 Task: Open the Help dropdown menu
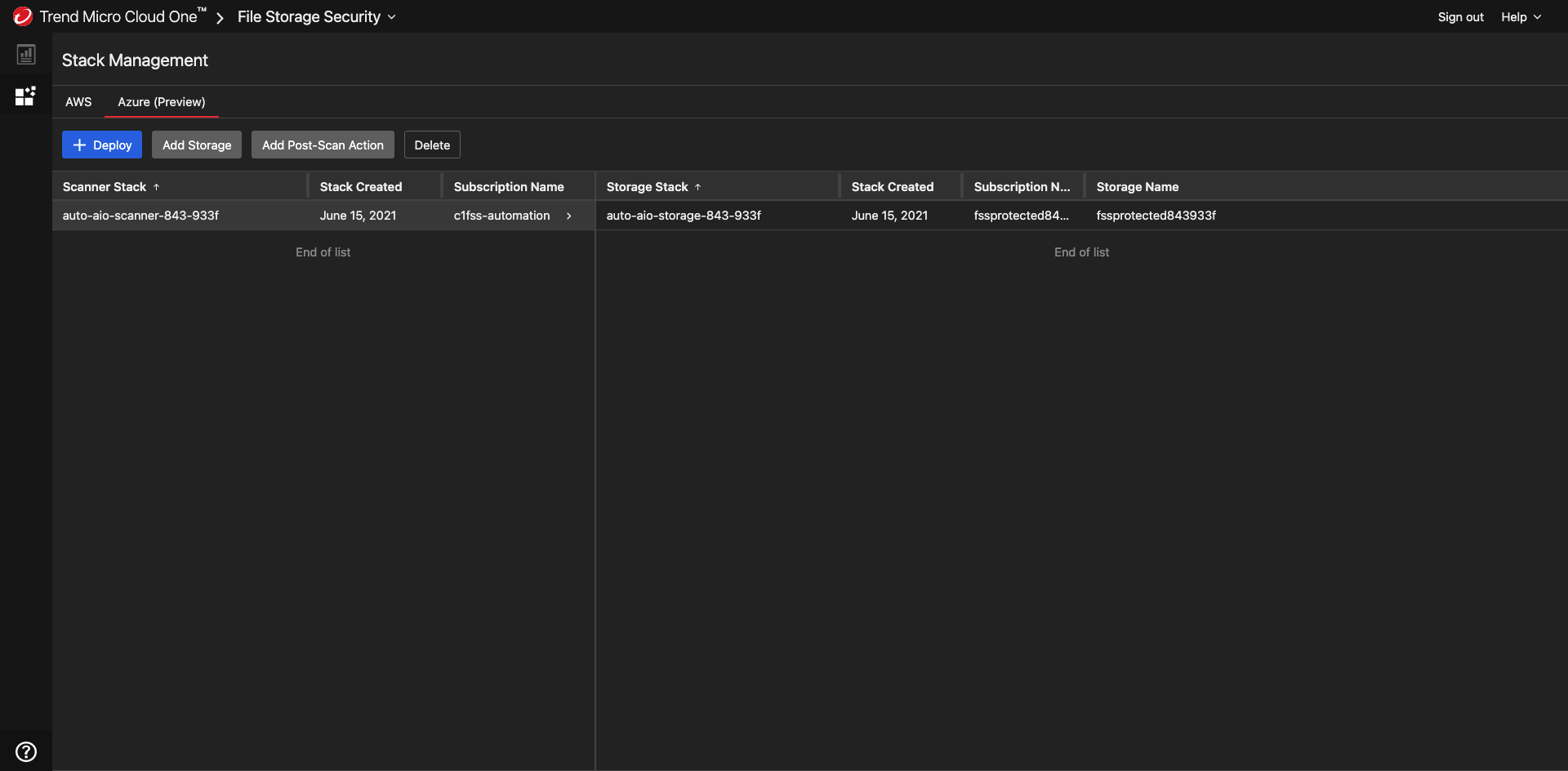tap(1521, 17)
